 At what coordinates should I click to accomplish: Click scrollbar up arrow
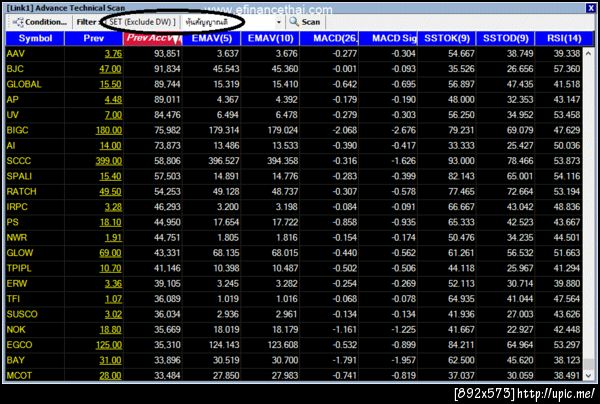coord(589,53)
